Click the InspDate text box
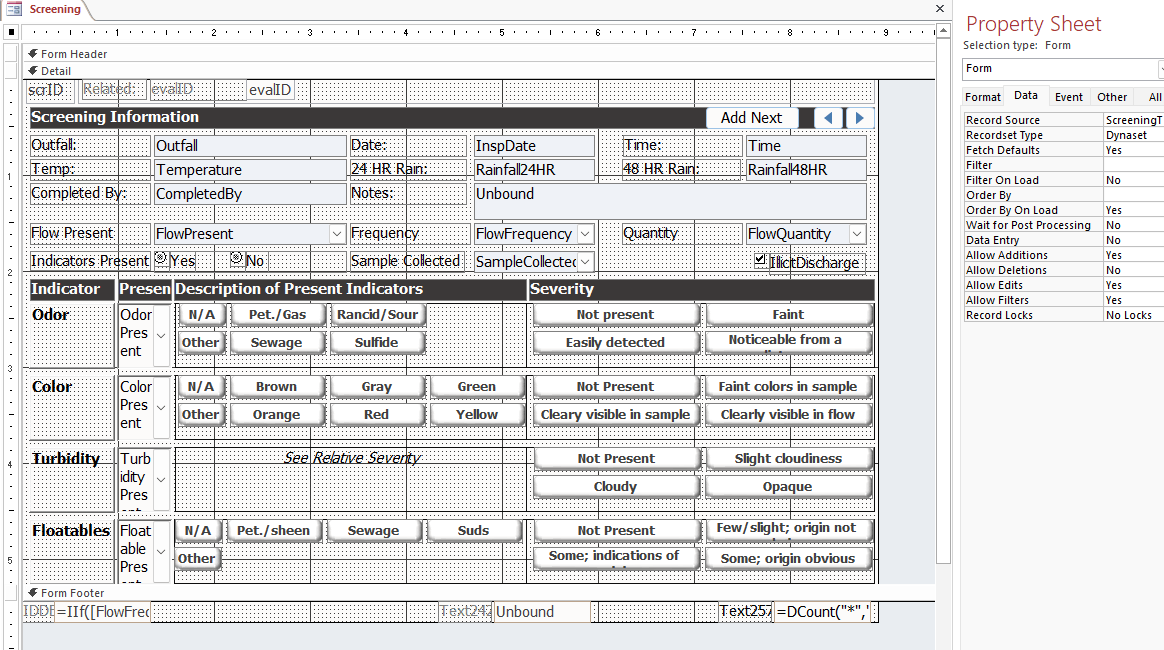 pos(534,145)
